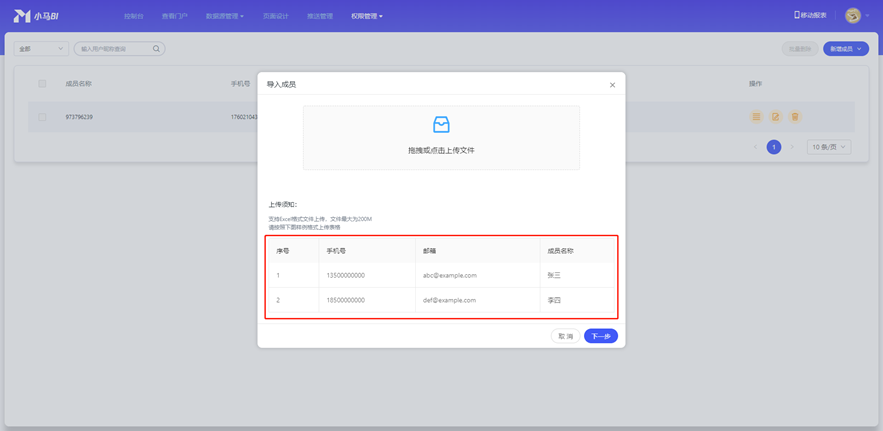Check the checkbox for member 973796239
This screenshot has height=431, width=883.
42,117
